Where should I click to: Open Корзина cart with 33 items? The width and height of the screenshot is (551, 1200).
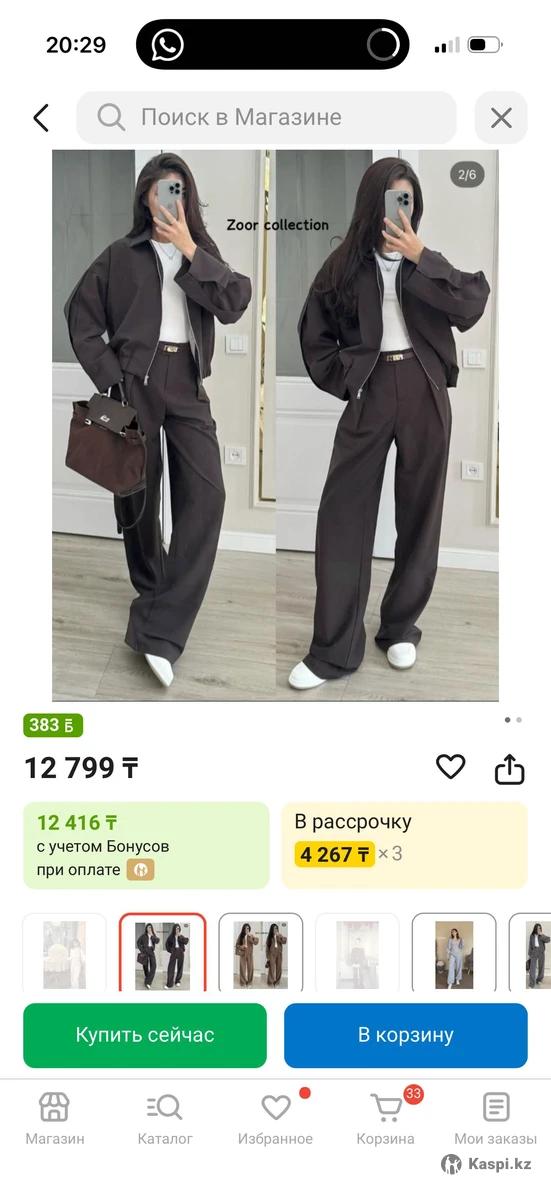386,1118
